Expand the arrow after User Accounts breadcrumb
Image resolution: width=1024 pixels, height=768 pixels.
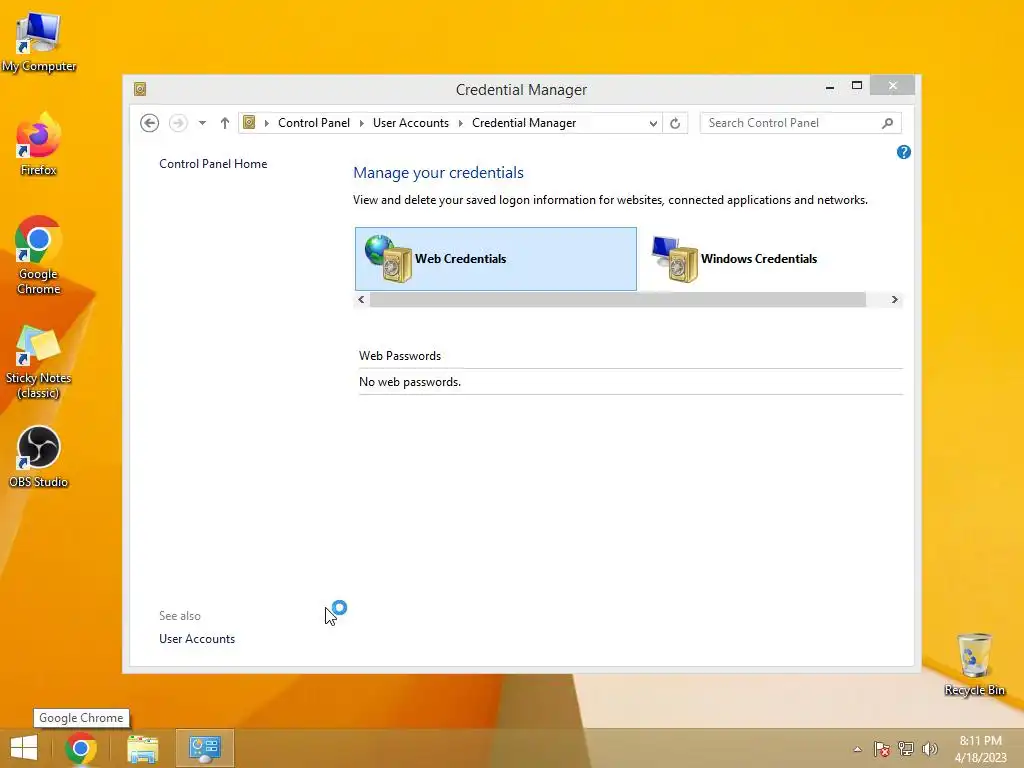pos(460,123)
